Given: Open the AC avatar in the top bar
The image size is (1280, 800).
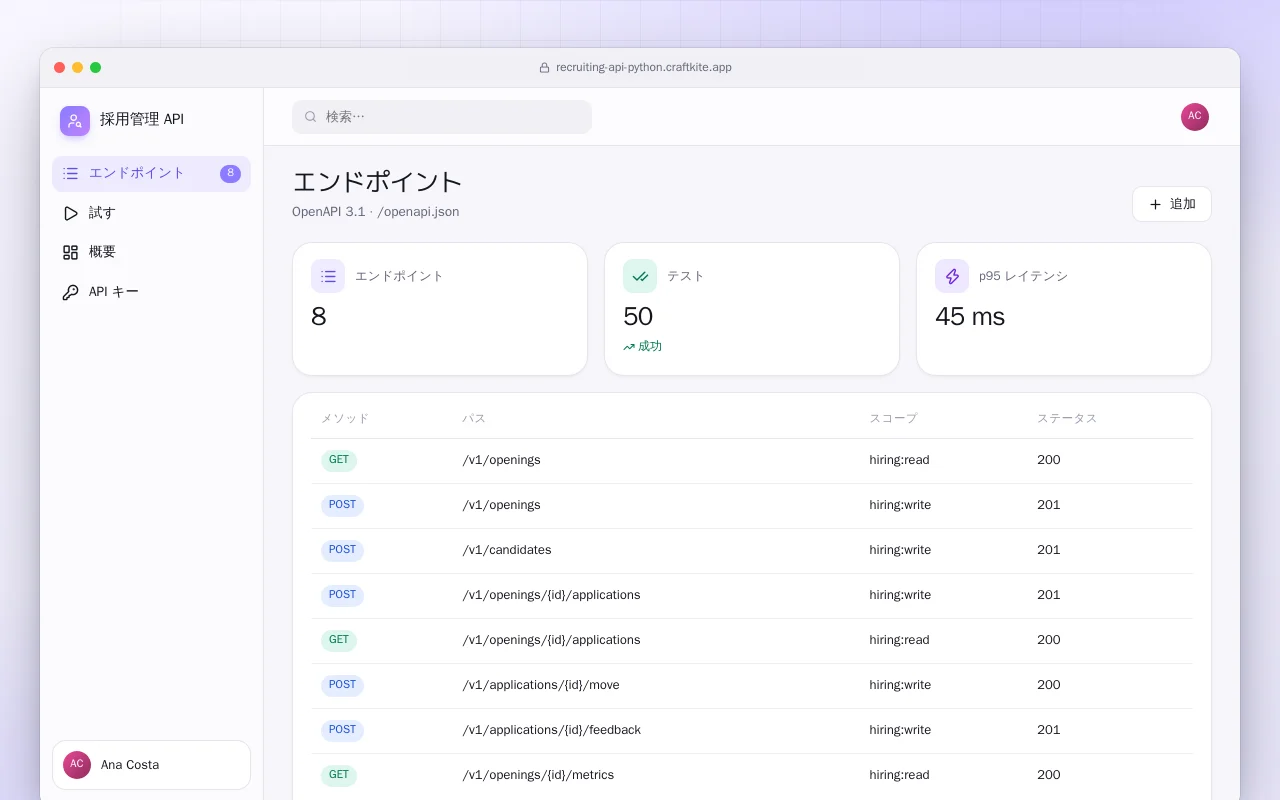Looking at the screenshot, I should tap(1195, 117).
